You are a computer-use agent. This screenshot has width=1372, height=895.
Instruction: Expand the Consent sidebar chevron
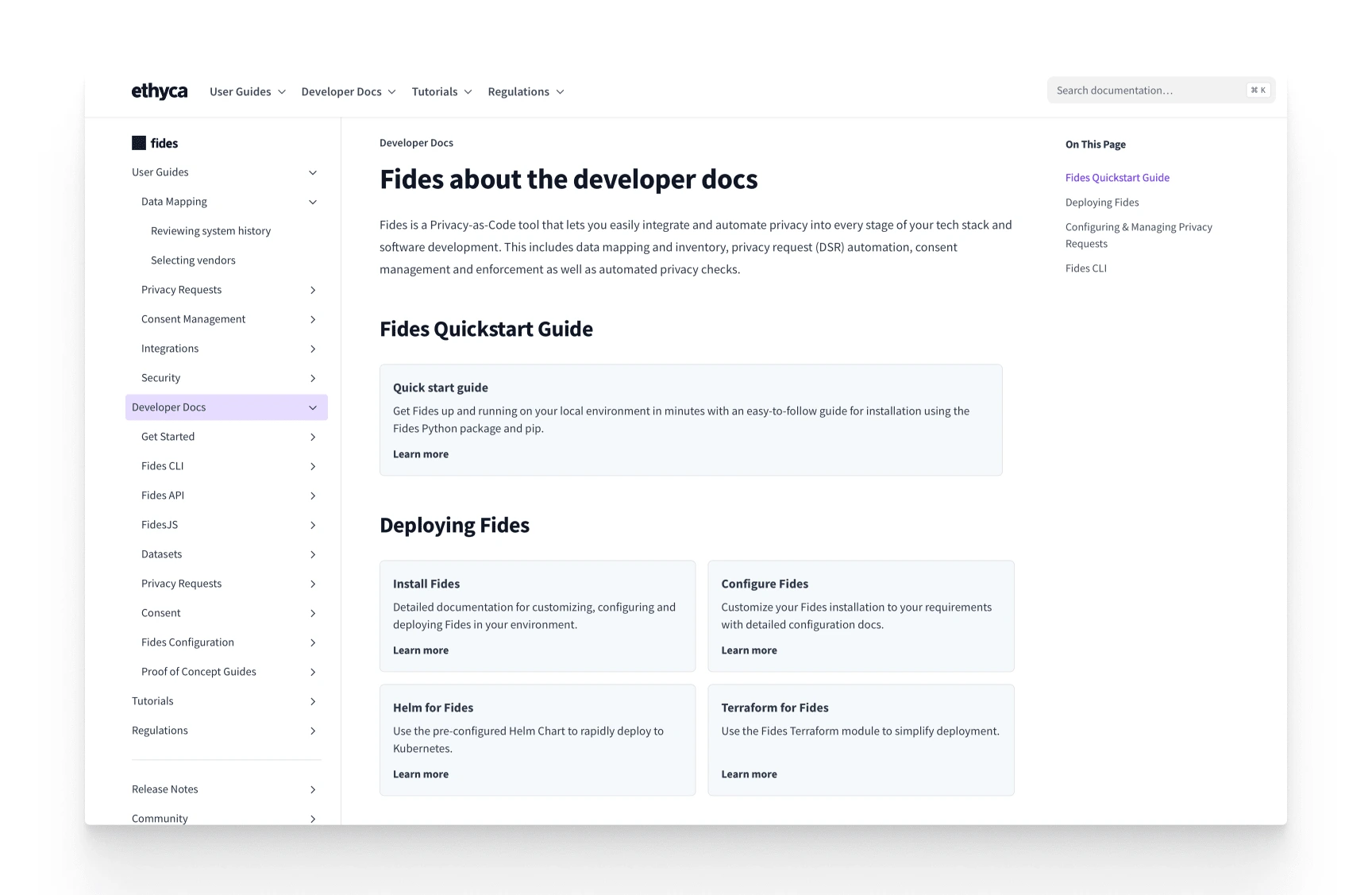(313, 613)
